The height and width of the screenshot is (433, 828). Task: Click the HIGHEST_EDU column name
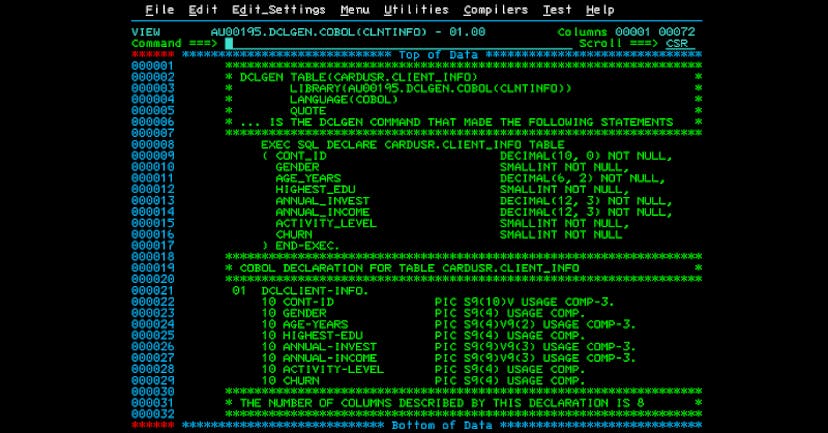point(315,190)
